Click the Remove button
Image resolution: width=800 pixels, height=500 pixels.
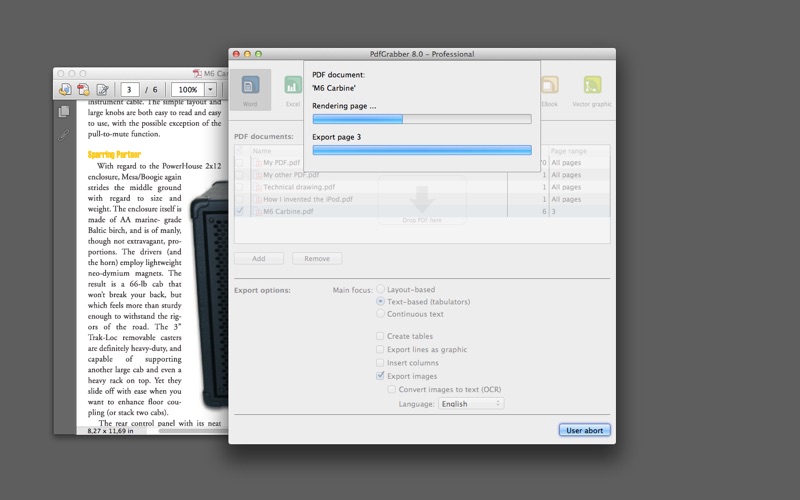pyautogui.click(x=317, y=259)
